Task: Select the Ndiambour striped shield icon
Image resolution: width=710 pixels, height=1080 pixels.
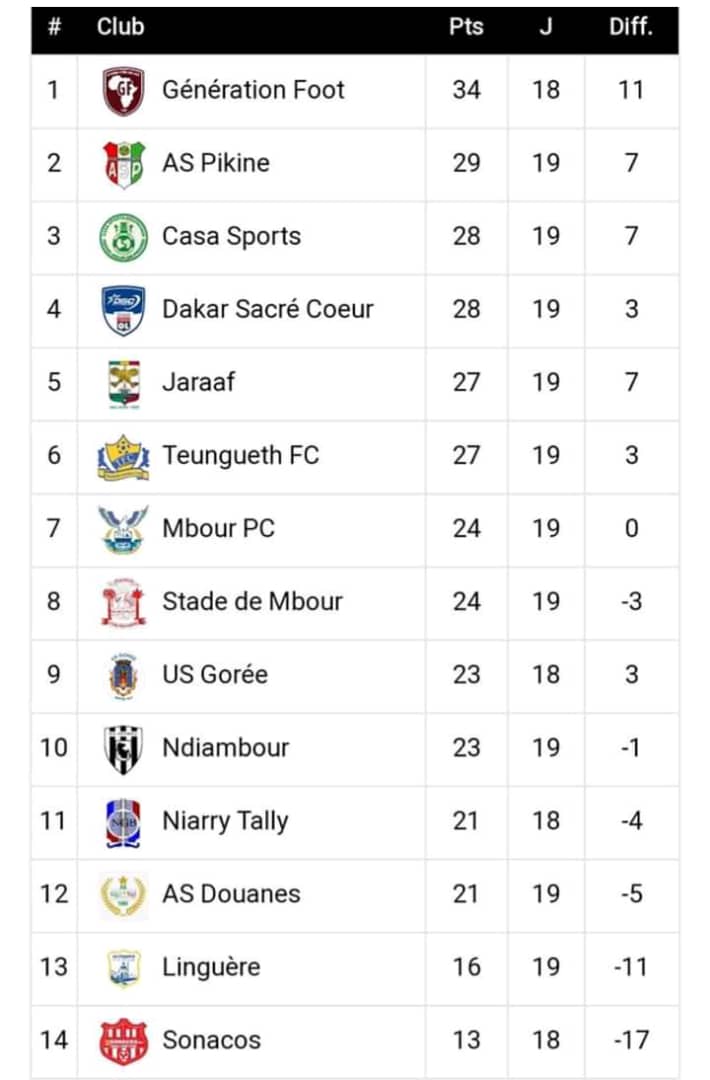Action: [x=124, y=748]
